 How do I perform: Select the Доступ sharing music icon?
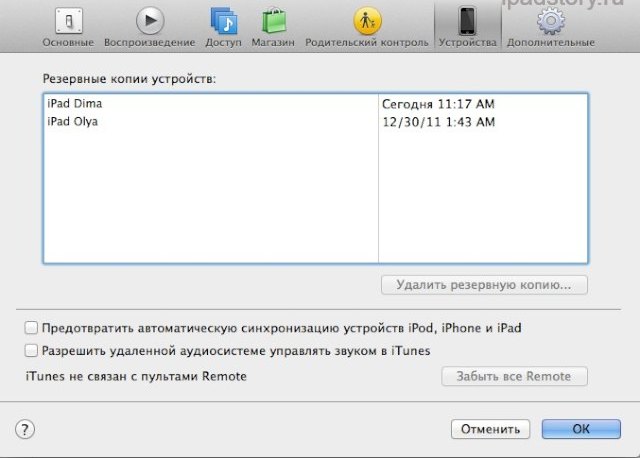click(224, 20)
